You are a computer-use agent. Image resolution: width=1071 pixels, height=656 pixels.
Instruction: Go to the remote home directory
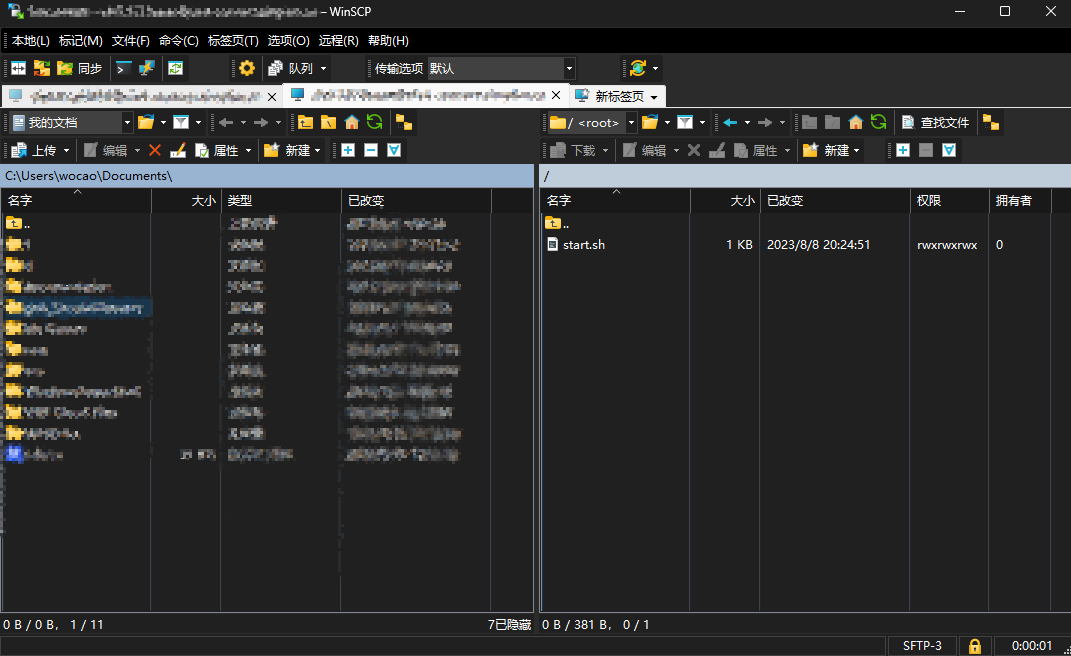tap(855, 122)
